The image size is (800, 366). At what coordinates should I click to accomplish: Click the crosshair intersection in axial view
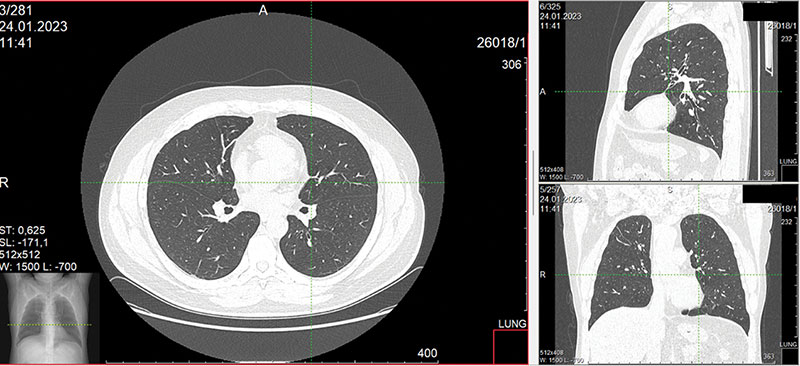tap(311, 182)
